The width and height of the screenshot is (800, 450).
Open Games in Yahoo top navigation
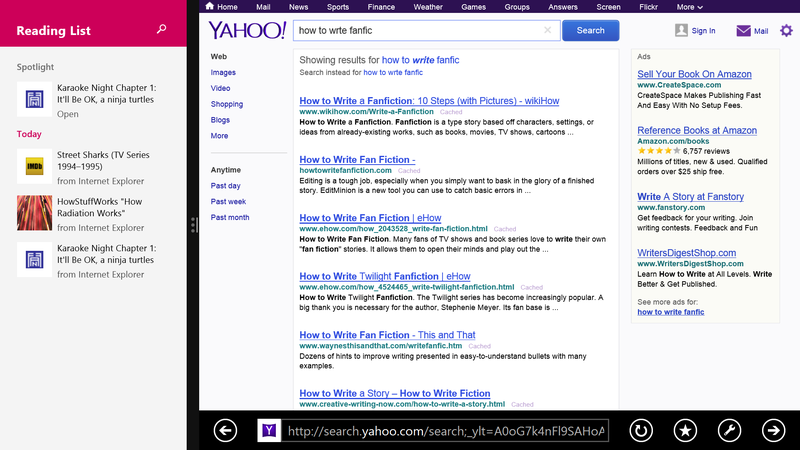(473, 7)
